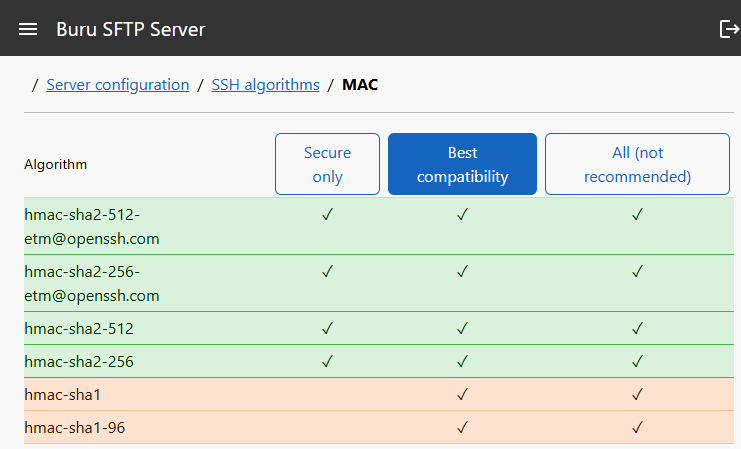This screenshot has height=449, width=741.
Task: Click Best compatibility checkmark for hmac-sha1
Action: point(462,394)
